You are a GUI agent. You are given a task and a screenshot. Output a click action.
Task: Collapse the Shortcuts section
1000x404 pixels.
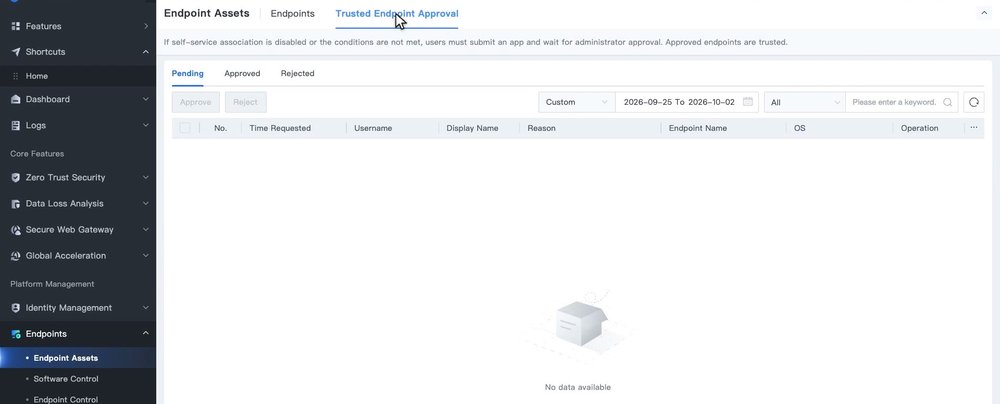point(145,52)
